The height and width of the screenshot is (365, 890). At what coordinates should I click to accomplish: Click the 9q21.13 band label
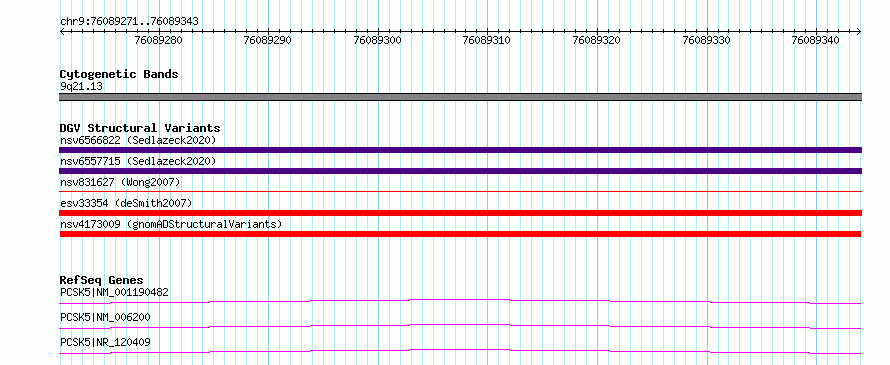[81, 87]
